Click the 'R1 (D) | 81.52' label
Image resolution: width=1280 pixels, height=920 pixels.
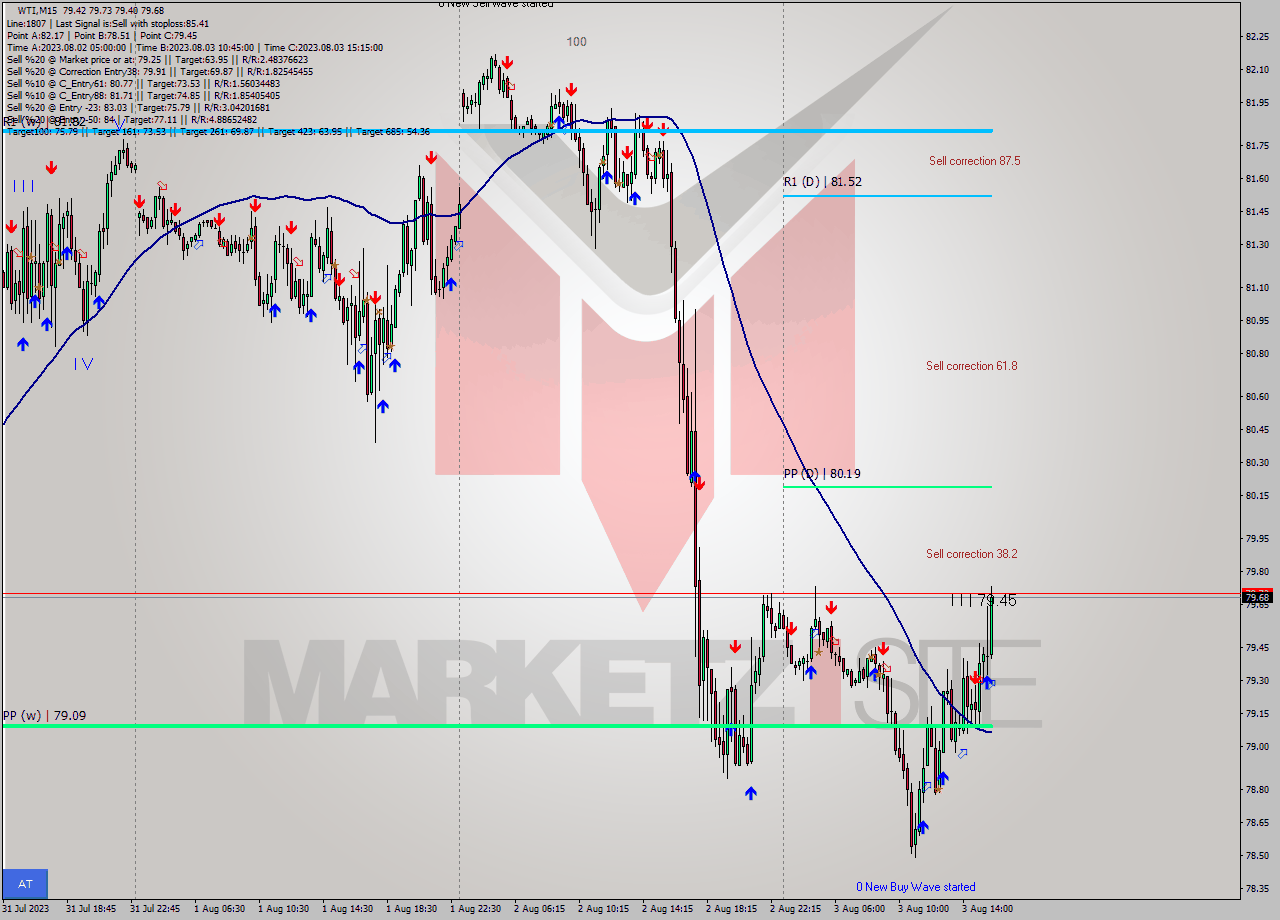(823, 182)
